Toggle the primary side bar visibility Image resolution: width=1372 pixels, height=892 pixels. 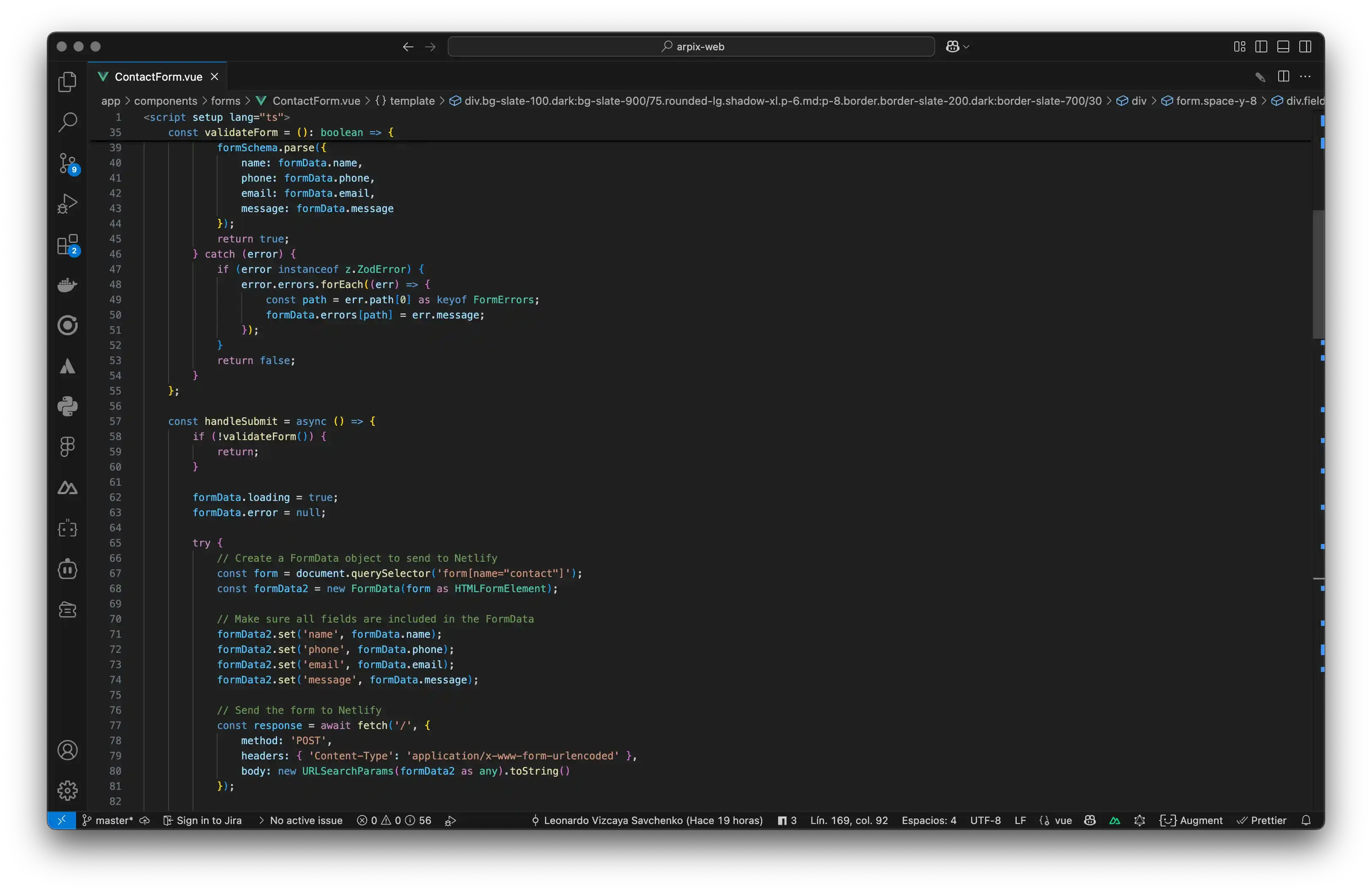[x=1261, y=47]
